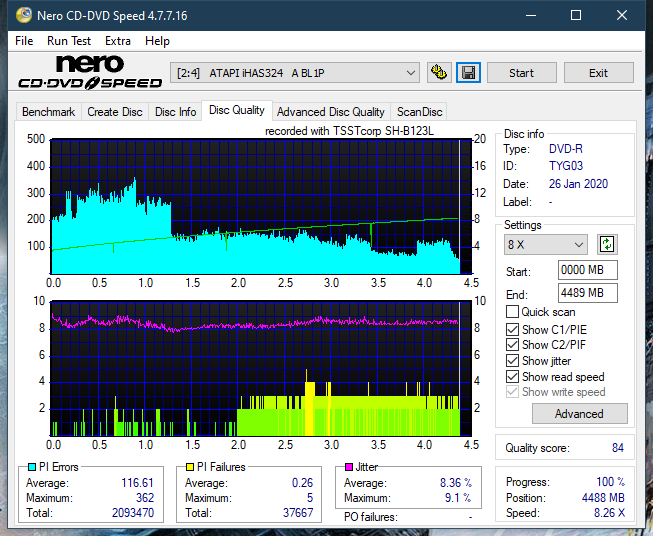Disable the Show jitter checkbox
The width and height of the screenshot is (653, 536).
[x=512, y=361]
